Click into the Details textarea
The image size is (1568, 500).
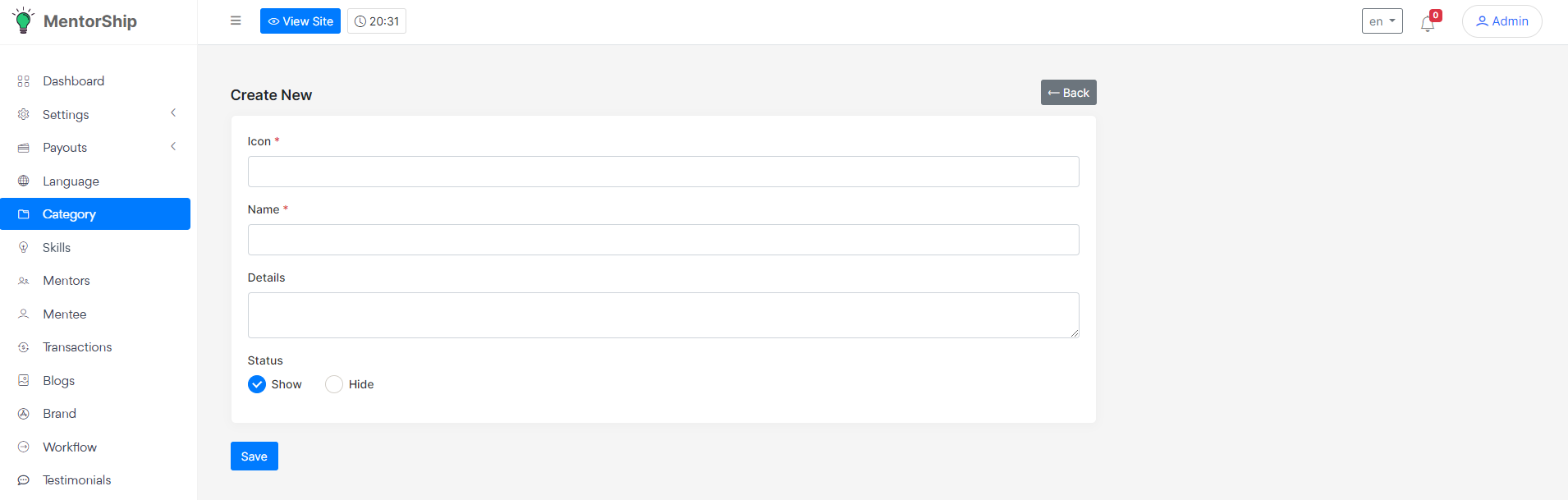point(663,315)
